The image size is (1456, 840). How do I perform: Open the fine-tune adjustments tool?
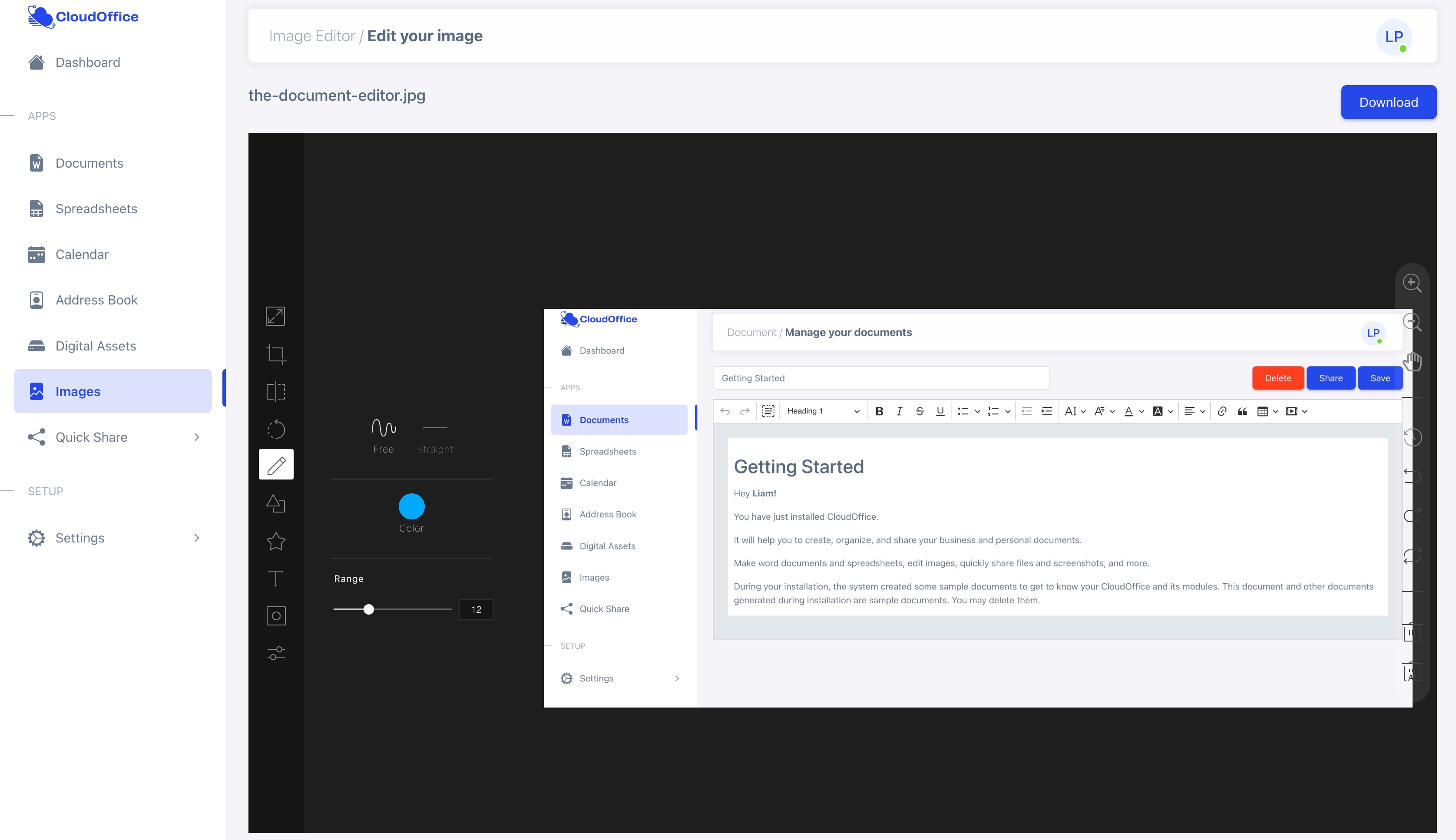click(x=276, y=652)
